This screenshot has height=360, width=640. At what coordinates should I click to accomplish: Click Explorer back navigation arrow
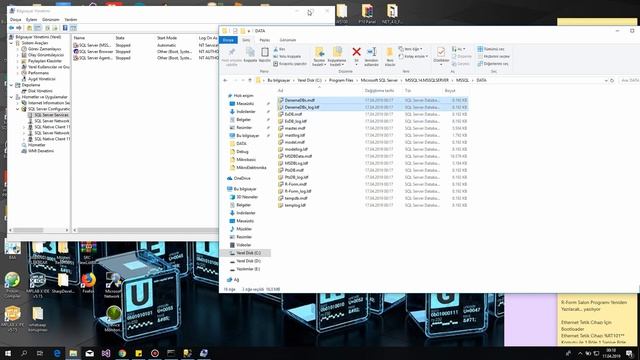pyautogui.click(x=225, y=80)
